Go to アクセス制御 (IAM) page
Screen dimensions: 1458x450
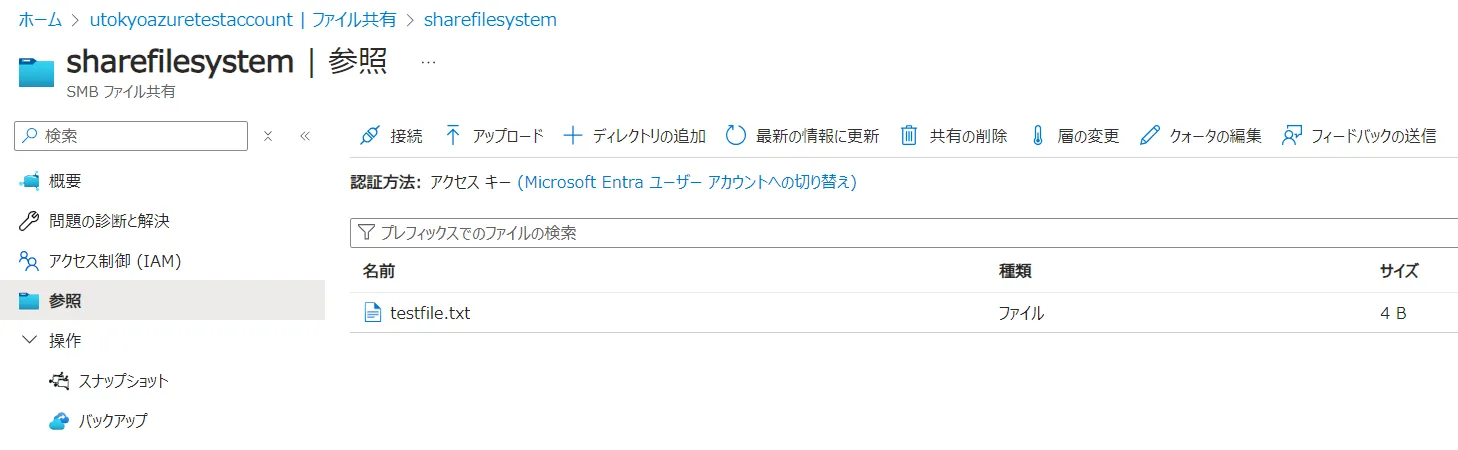pyautogui.click(x=114, y=261)
